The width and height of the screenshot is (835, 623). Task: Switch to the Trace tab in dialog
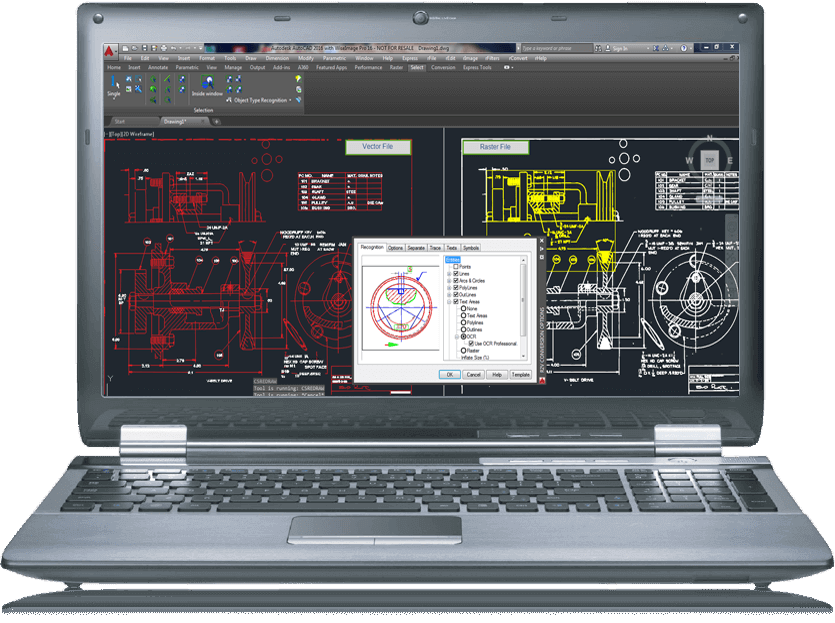click(435, 247)
